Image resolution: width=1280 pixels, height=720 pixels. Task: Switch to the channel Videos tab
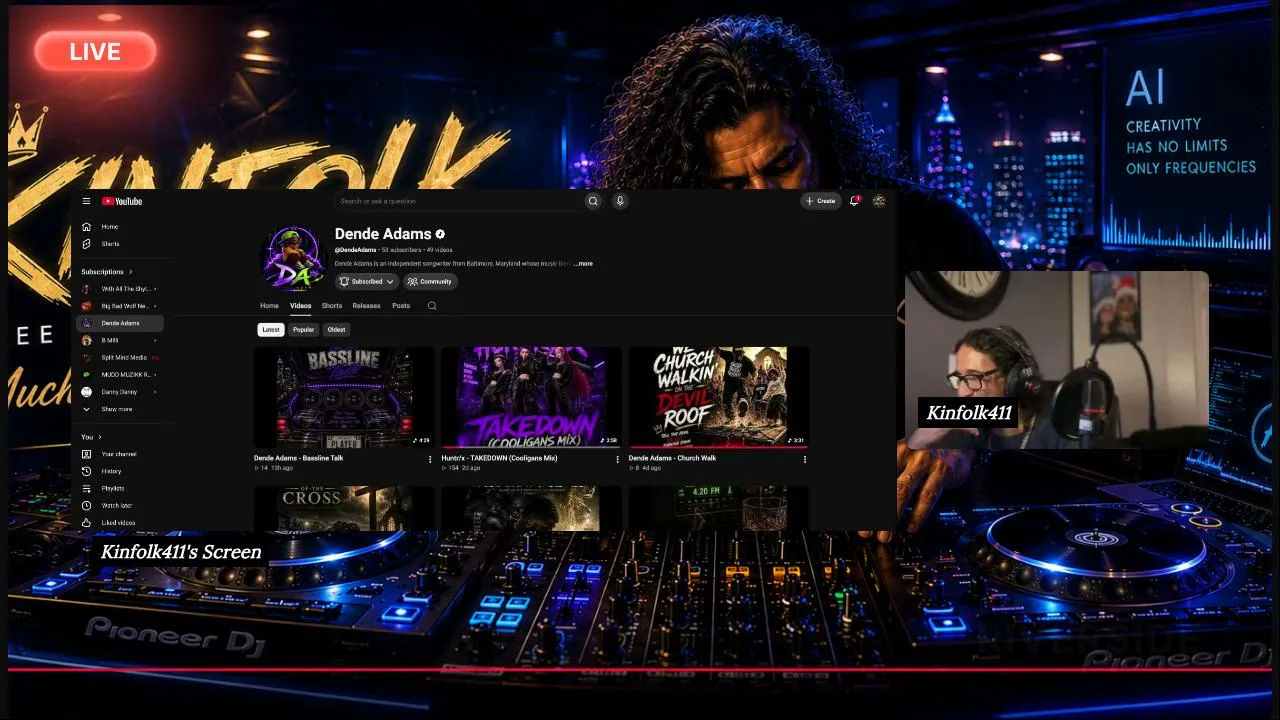[x=301, y=306]
